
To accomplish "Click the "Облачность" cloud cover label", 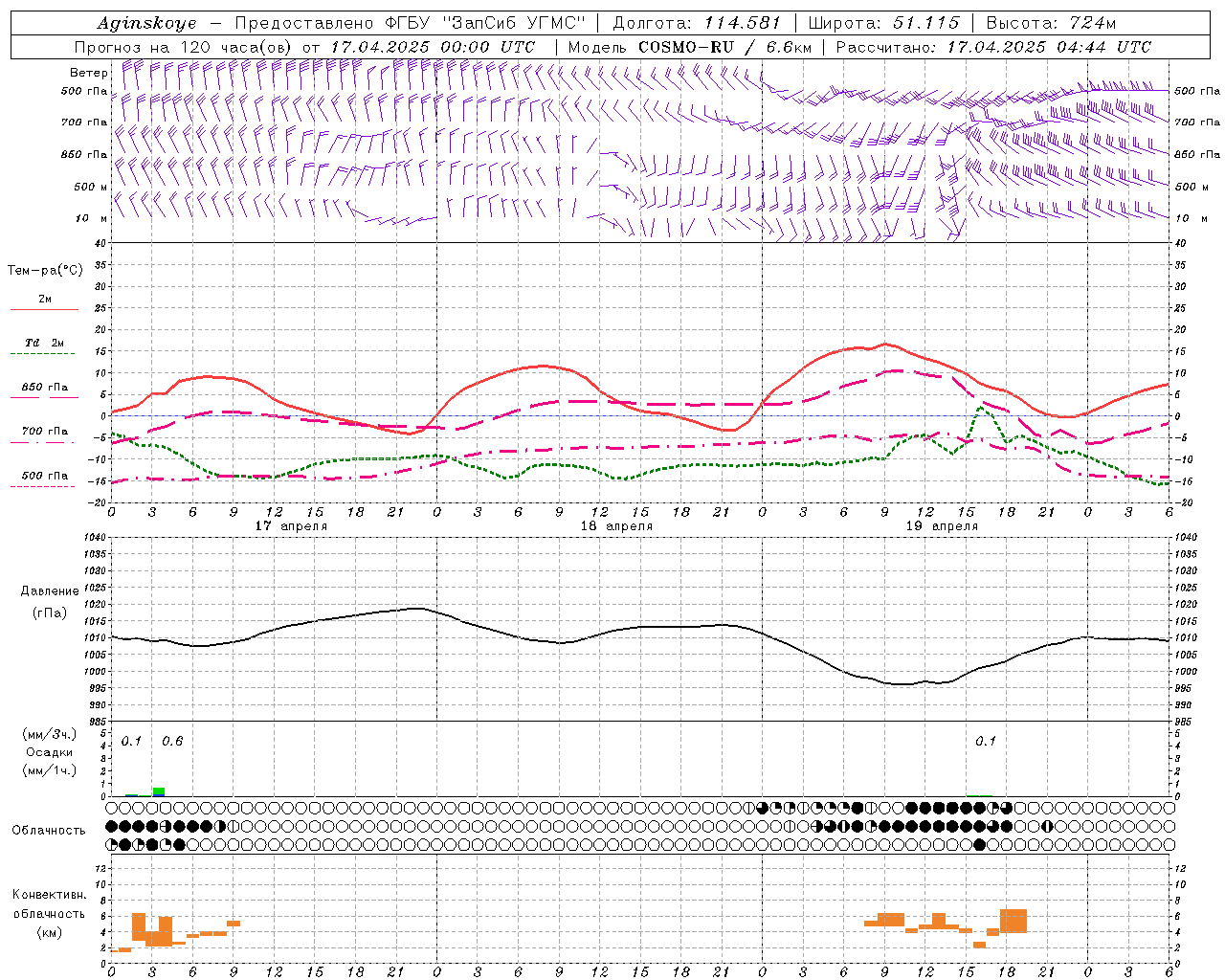I will click(x=49, y=830).
